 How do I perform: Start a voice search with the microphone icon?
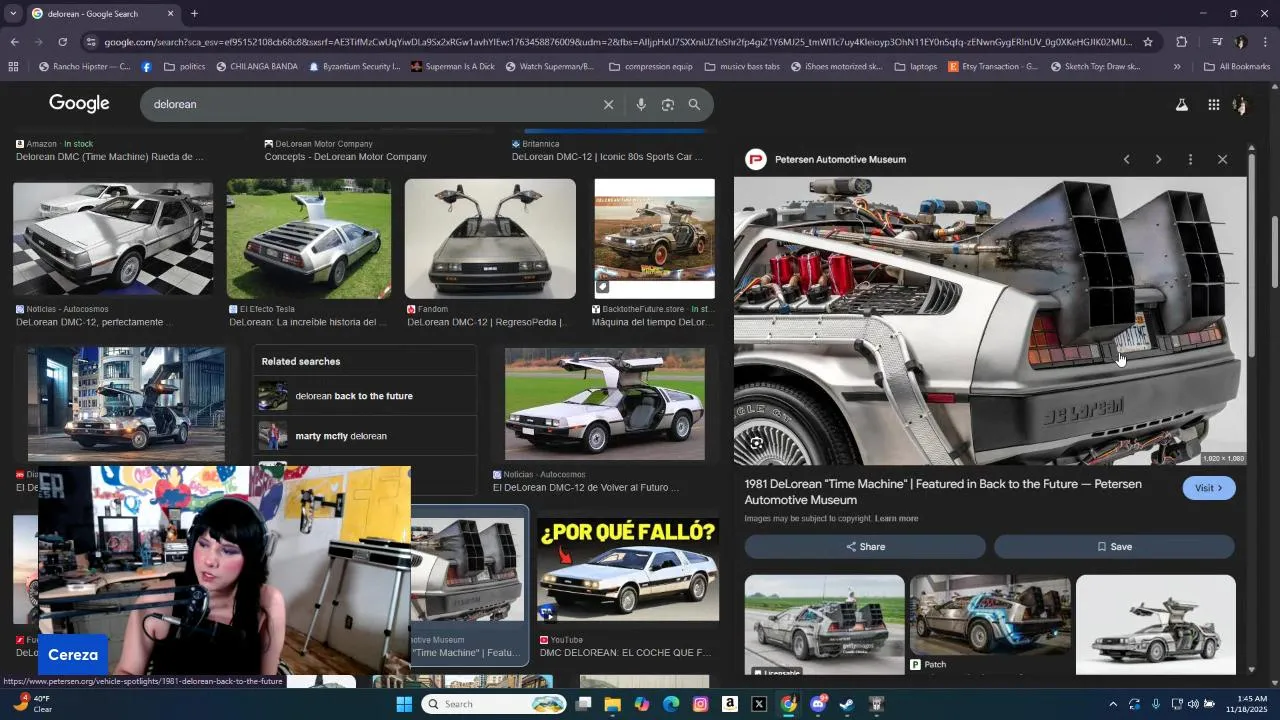pos(641,104)
